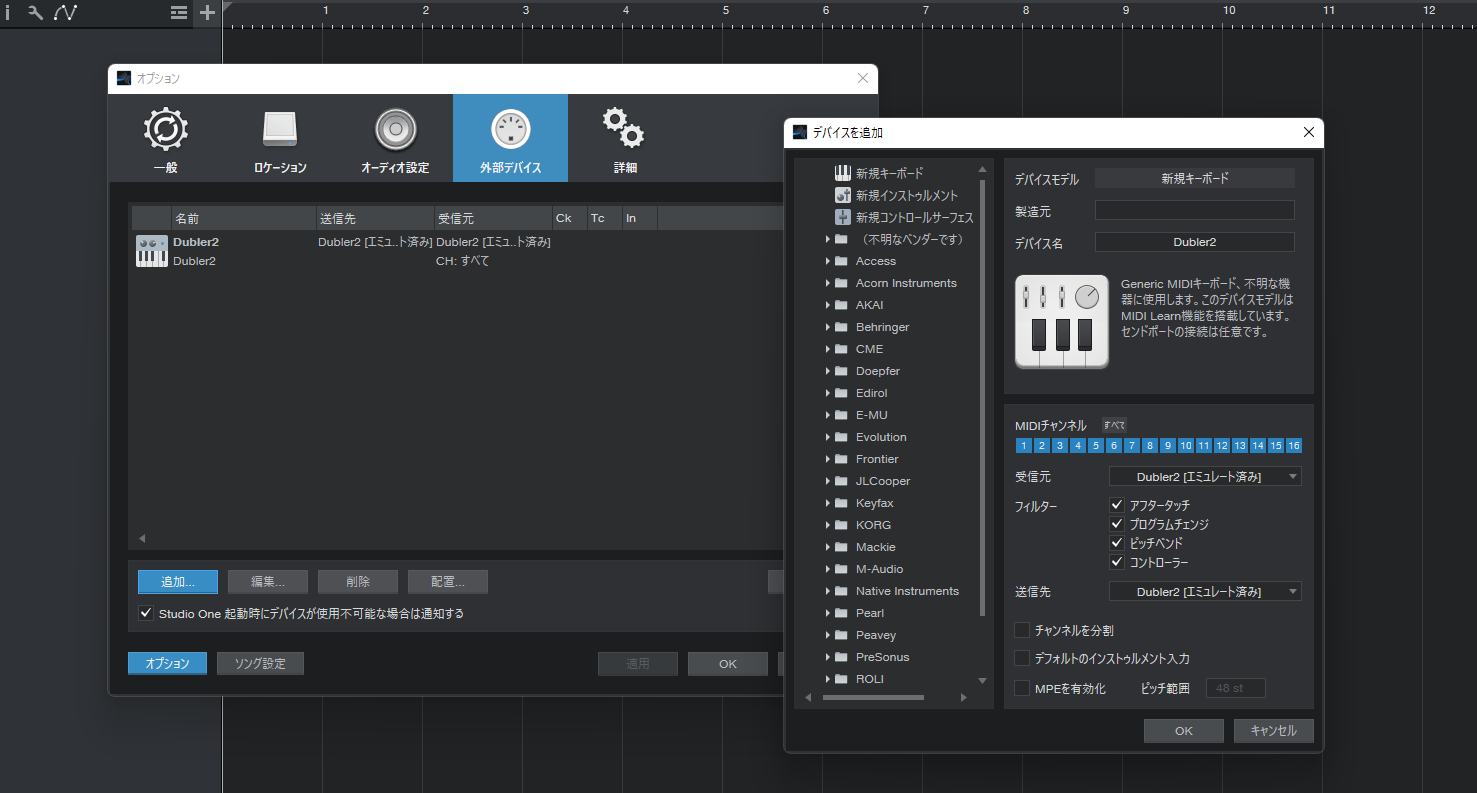Click the Device Name field containing Dubler2
1477x793 pixels.
pos(1195,242)
